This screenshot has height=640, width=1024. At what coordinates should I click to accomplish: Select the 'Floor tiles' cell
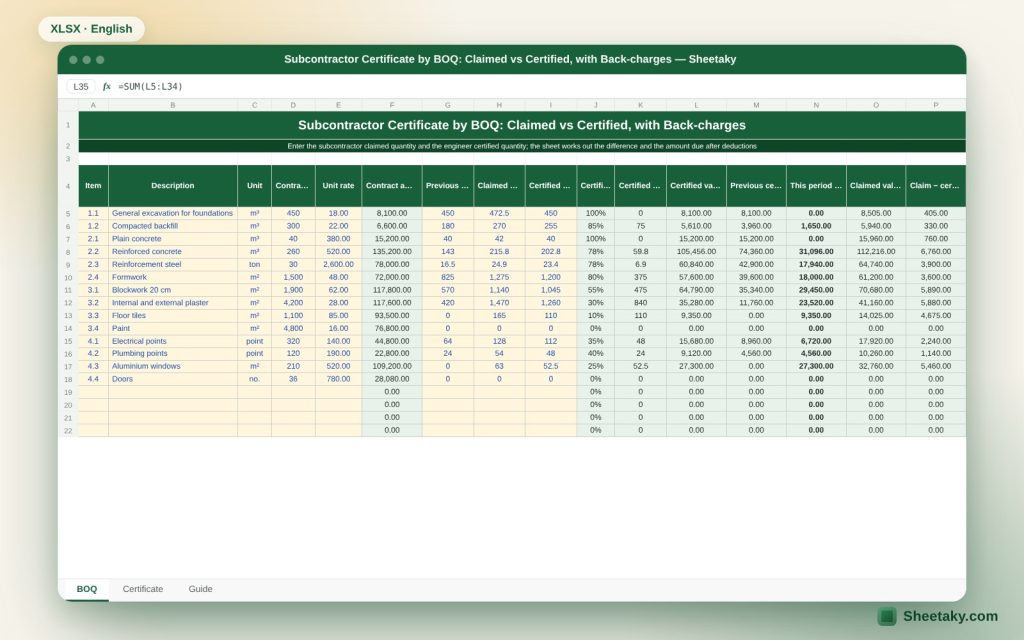point(172,315)
